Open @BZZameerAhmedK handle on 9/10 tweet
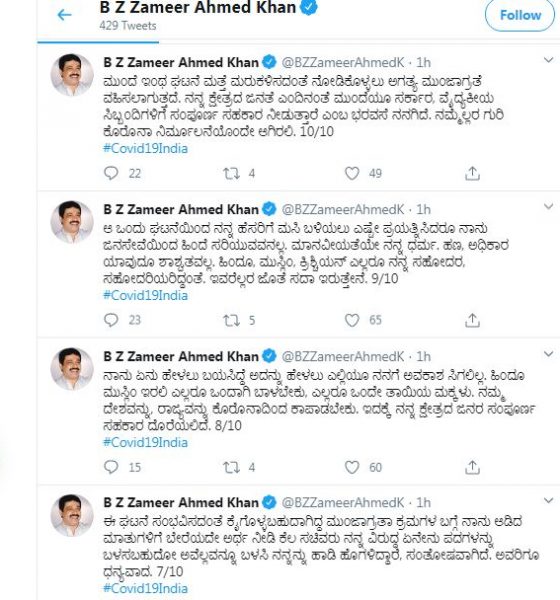The width and height of the screenshot is (560, 600). [x=343, y=209]
